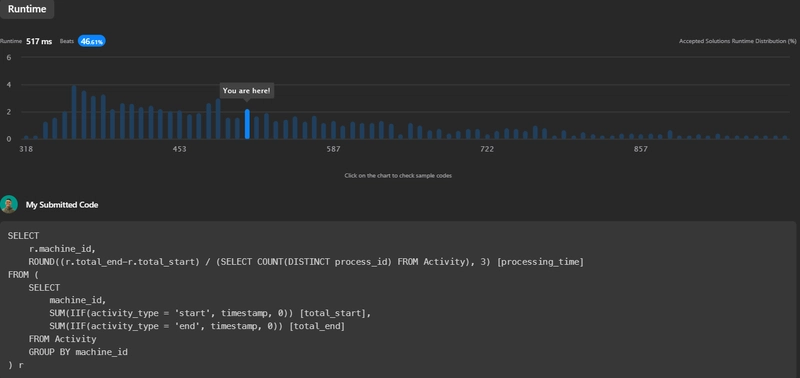
Task: Open the 'You are here!' tooltip label
Action: [x=247, y=91]
